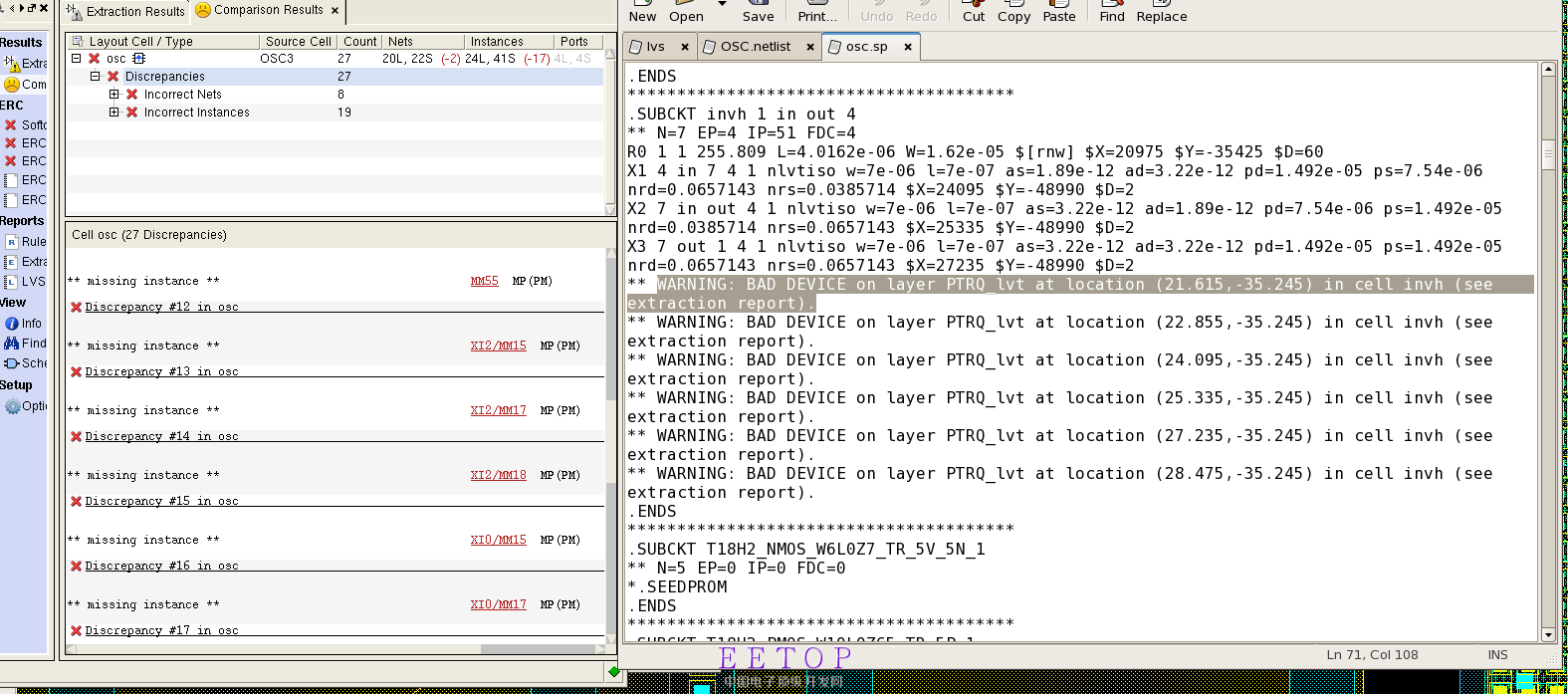Close the OSC.netlist editor tab
Screen dimensions: 1568x694
pyautogui.click(x=810, y=47)
